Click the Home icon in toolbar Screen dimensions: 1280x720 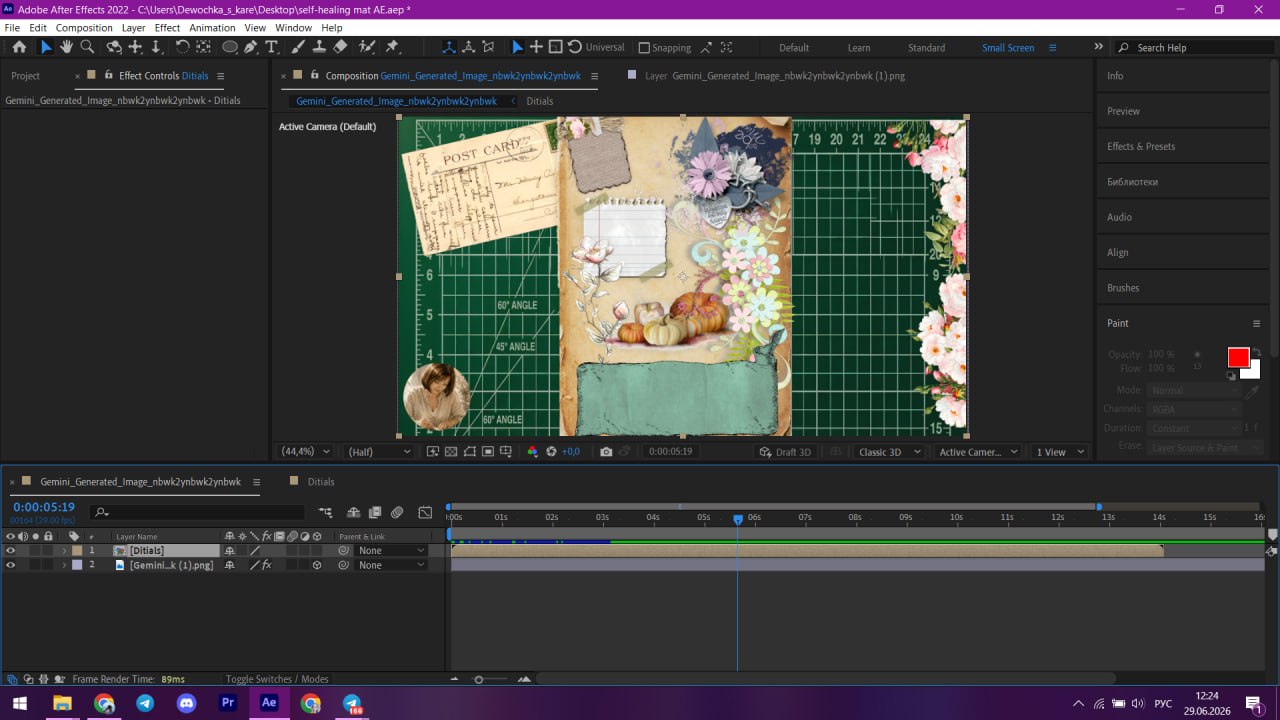coord(19,47)
